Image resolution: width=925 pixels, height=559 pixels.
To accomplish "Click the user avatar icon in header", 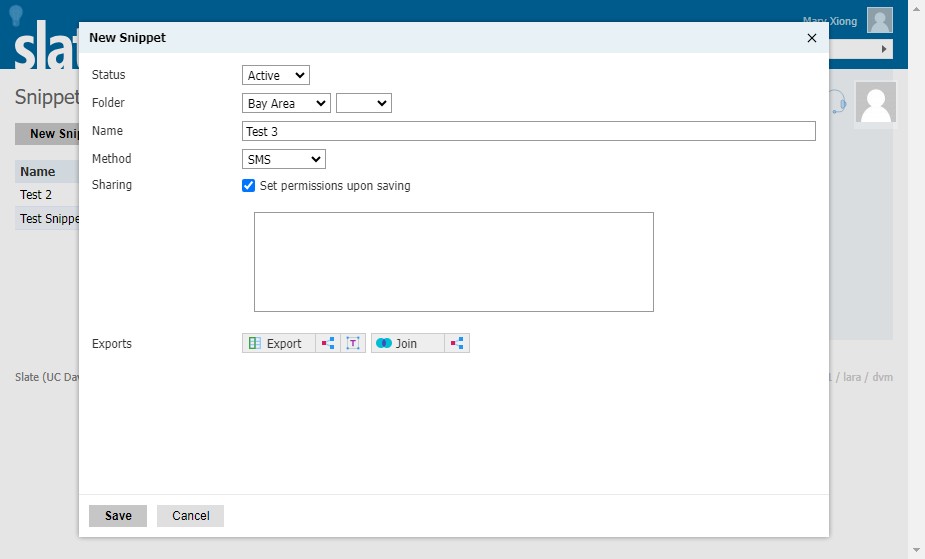I will (x=880, y=20).
